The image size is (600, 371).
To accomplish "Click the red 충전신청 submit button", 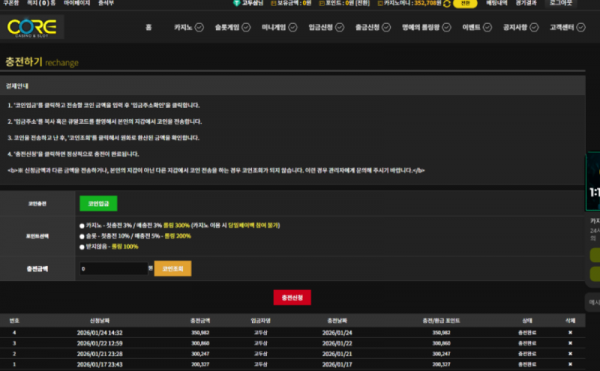I will 292,298.
